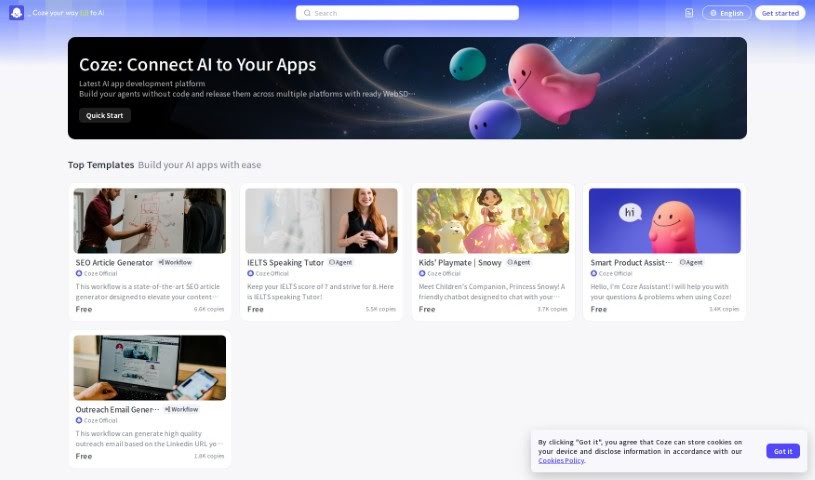Click 'Latest AI app development platform' text

click(x=142, y=83)
